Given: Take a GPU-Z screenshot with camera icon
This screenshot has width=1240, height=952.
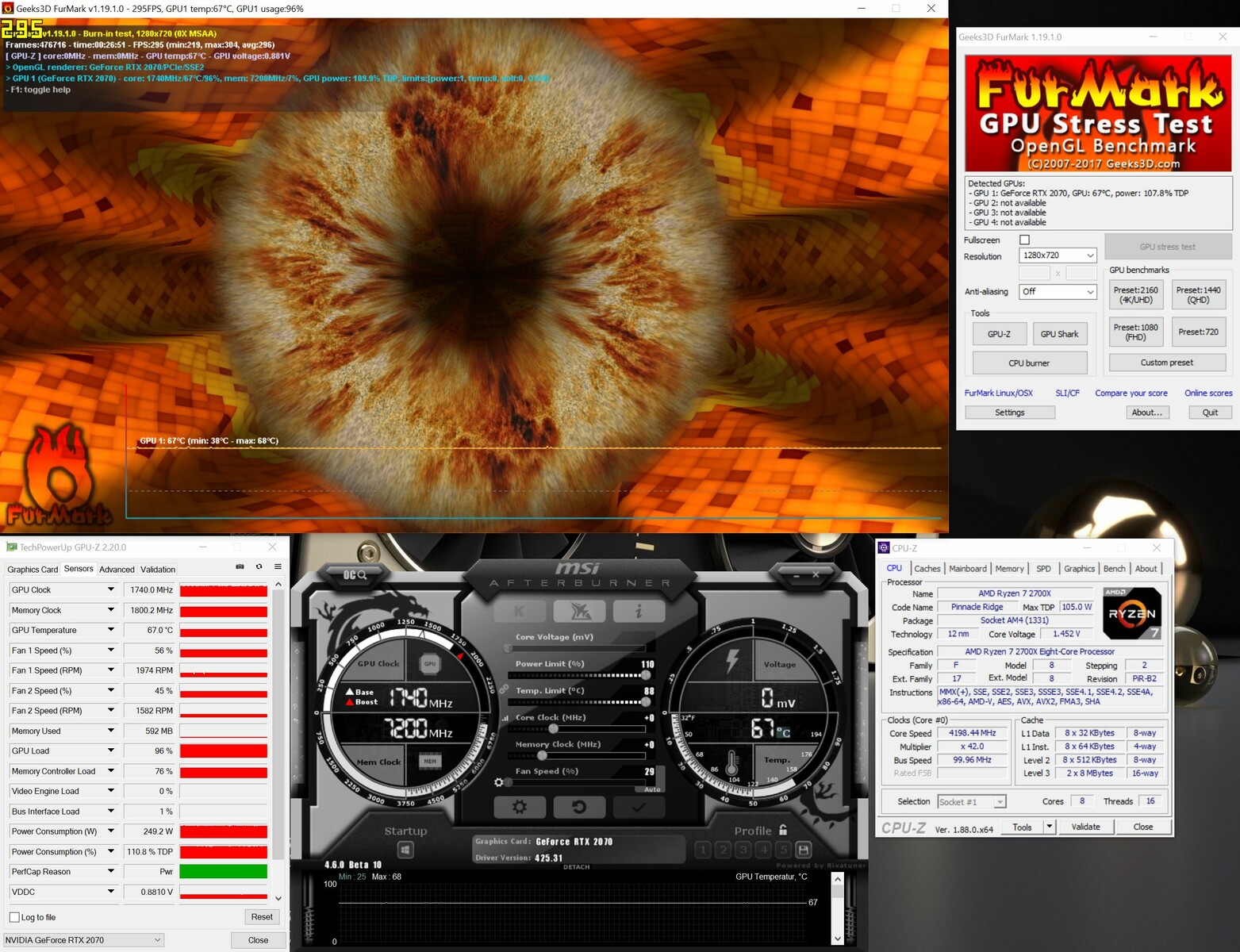Looking at the screenshot, I should point(240,566).
